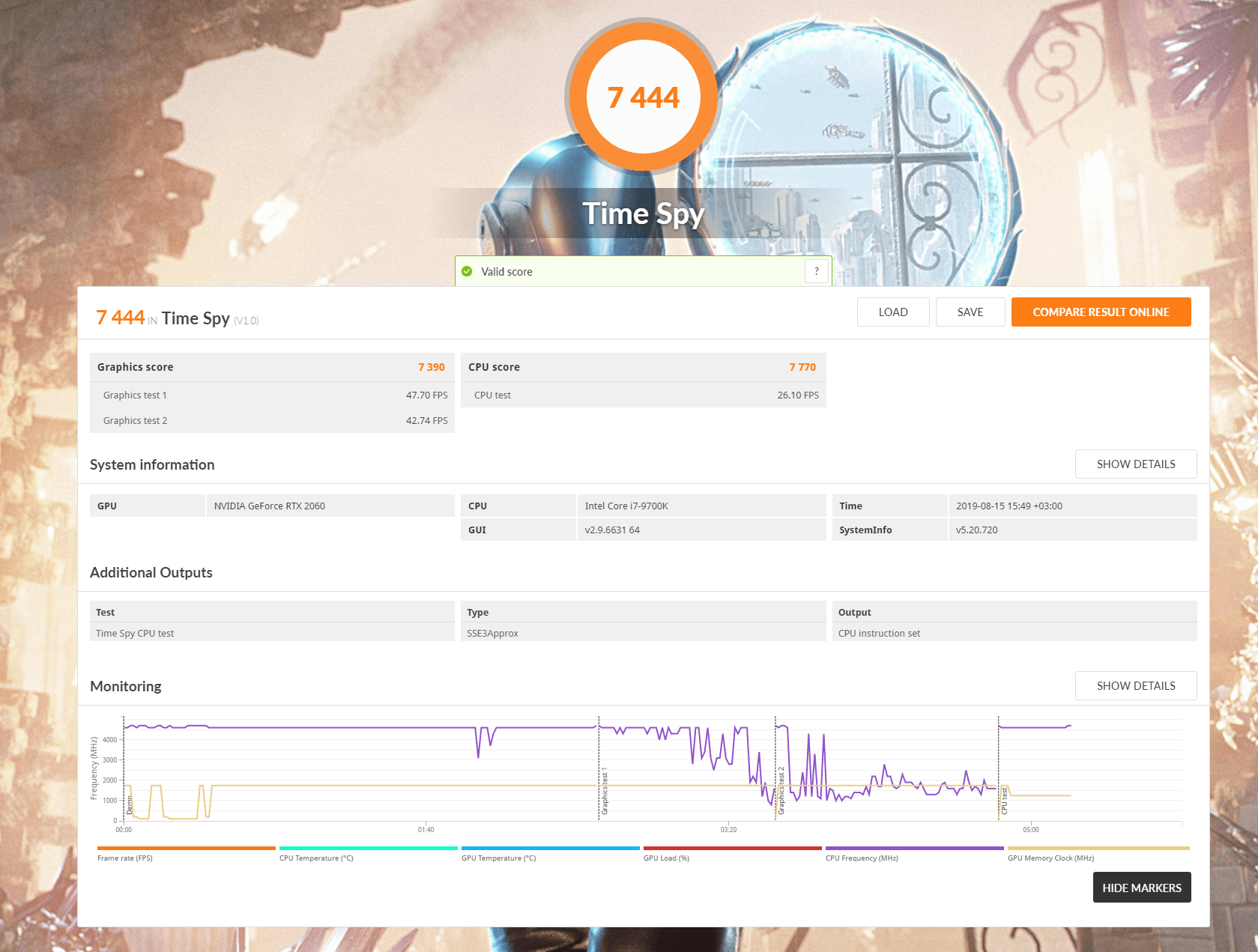Show details for Monitoring section

[1135, 686]
